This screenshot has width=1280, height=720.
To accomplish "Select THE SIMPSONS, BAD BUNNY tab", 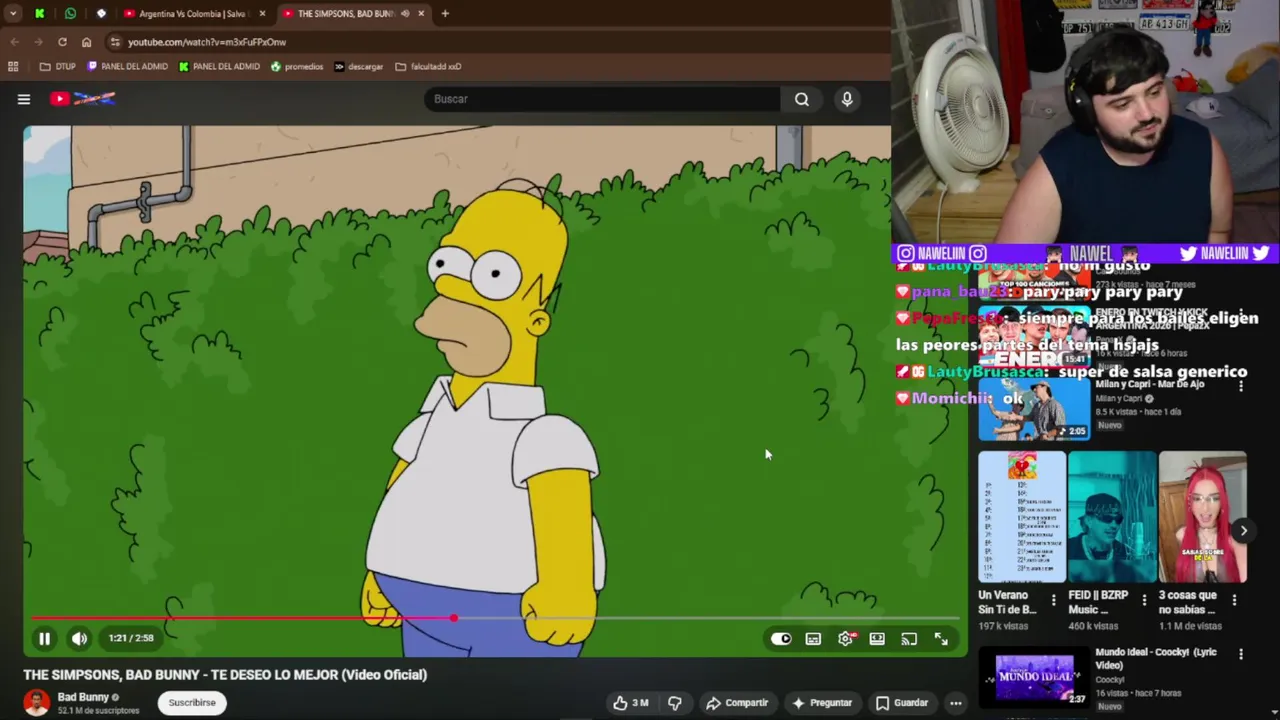I will [x=346, y=14].
